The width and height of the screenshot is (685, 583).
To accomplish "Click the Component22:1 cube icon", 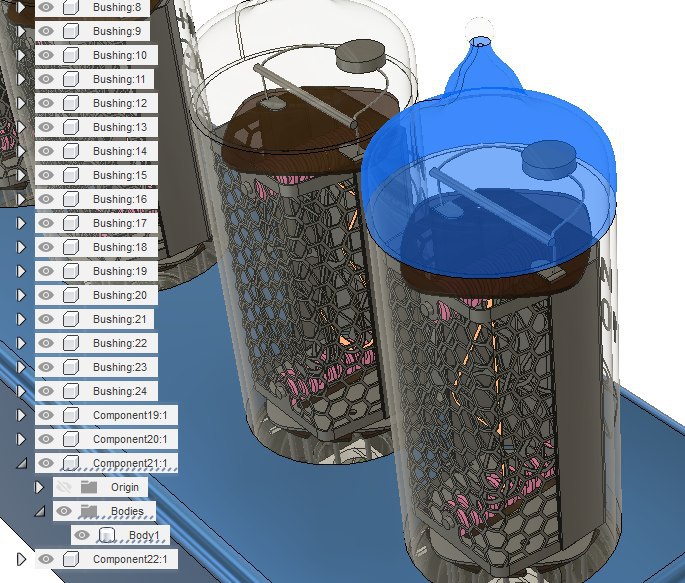I will (x=71, y=559).
